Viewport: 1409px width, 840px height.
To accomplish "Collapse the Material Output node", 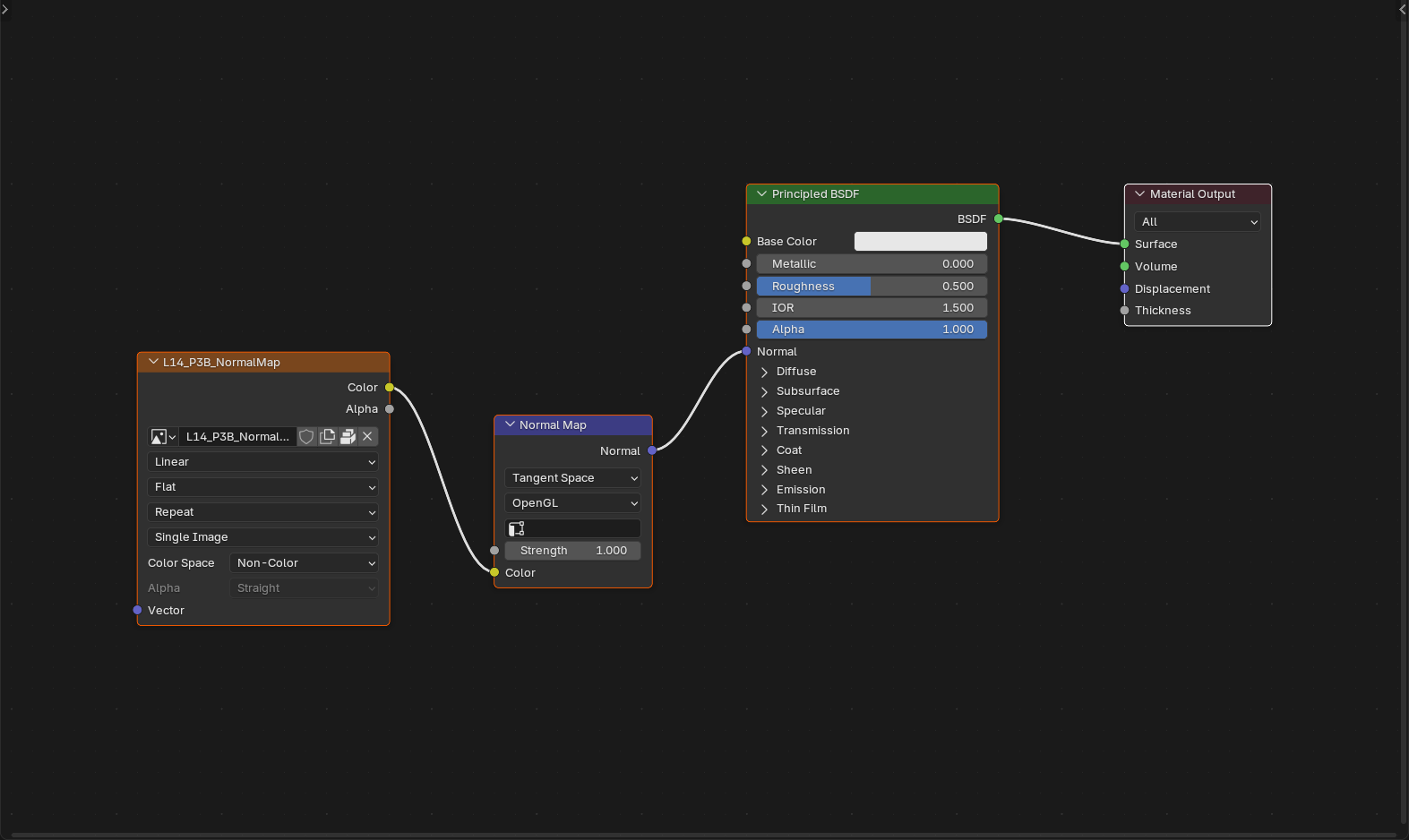I will click(x=1140, y=193).
